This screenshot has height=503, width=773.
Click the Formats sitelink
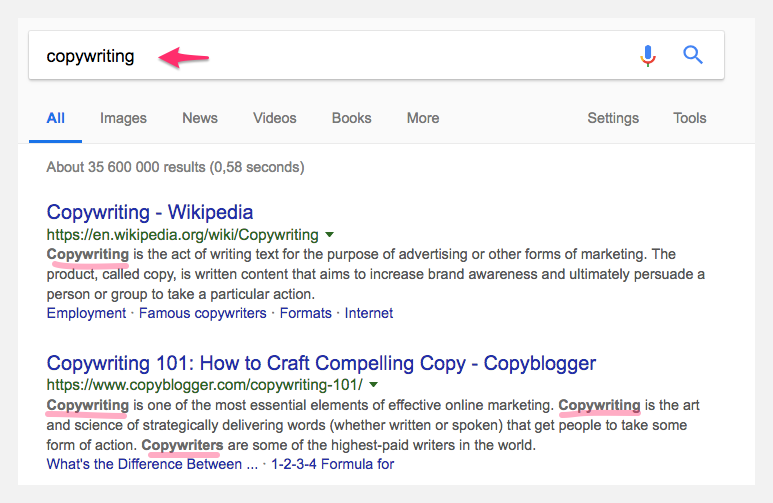[x=305, y=313]
